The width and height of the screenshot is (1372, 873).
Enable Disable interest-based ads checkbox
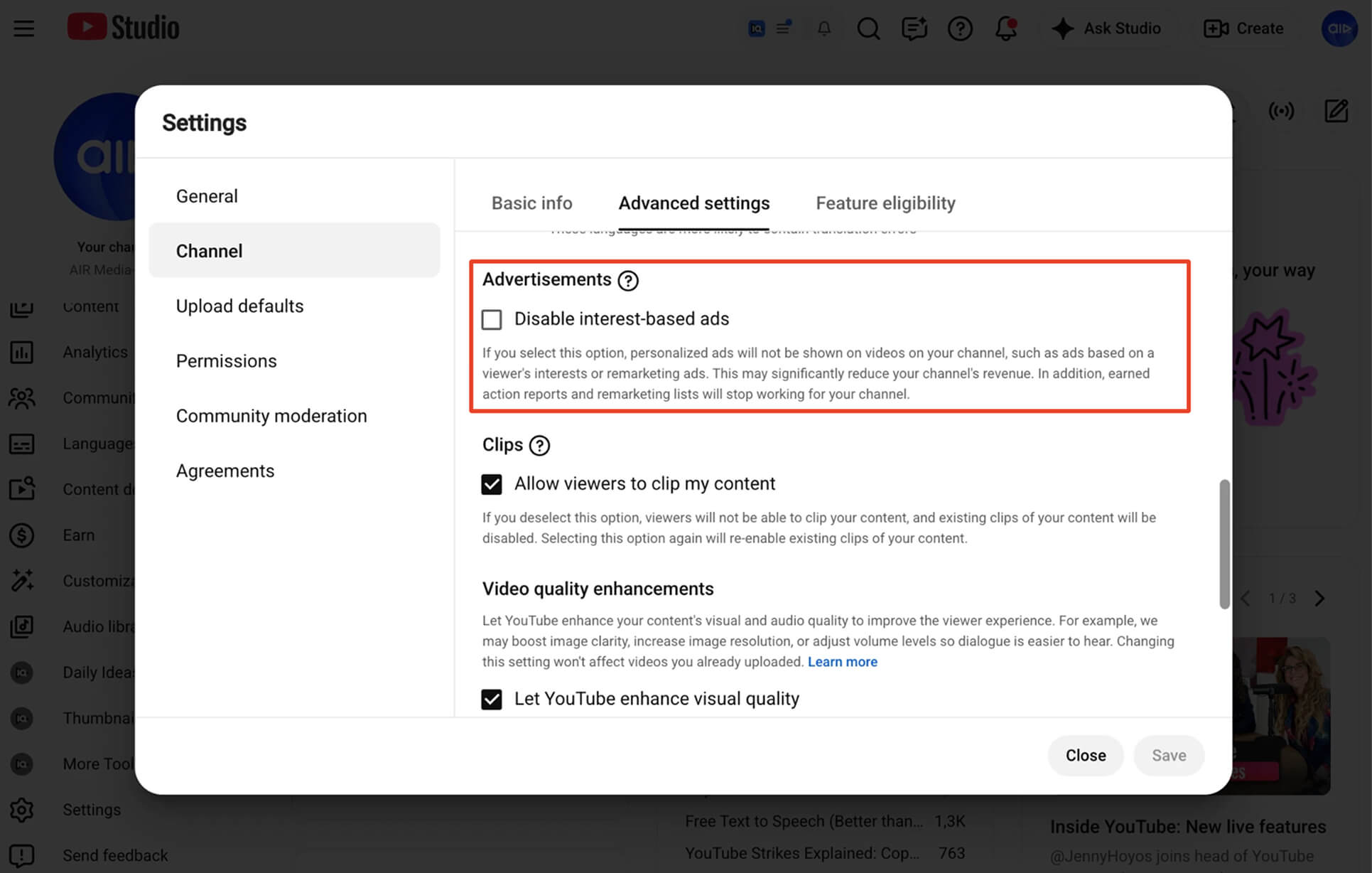492,319
